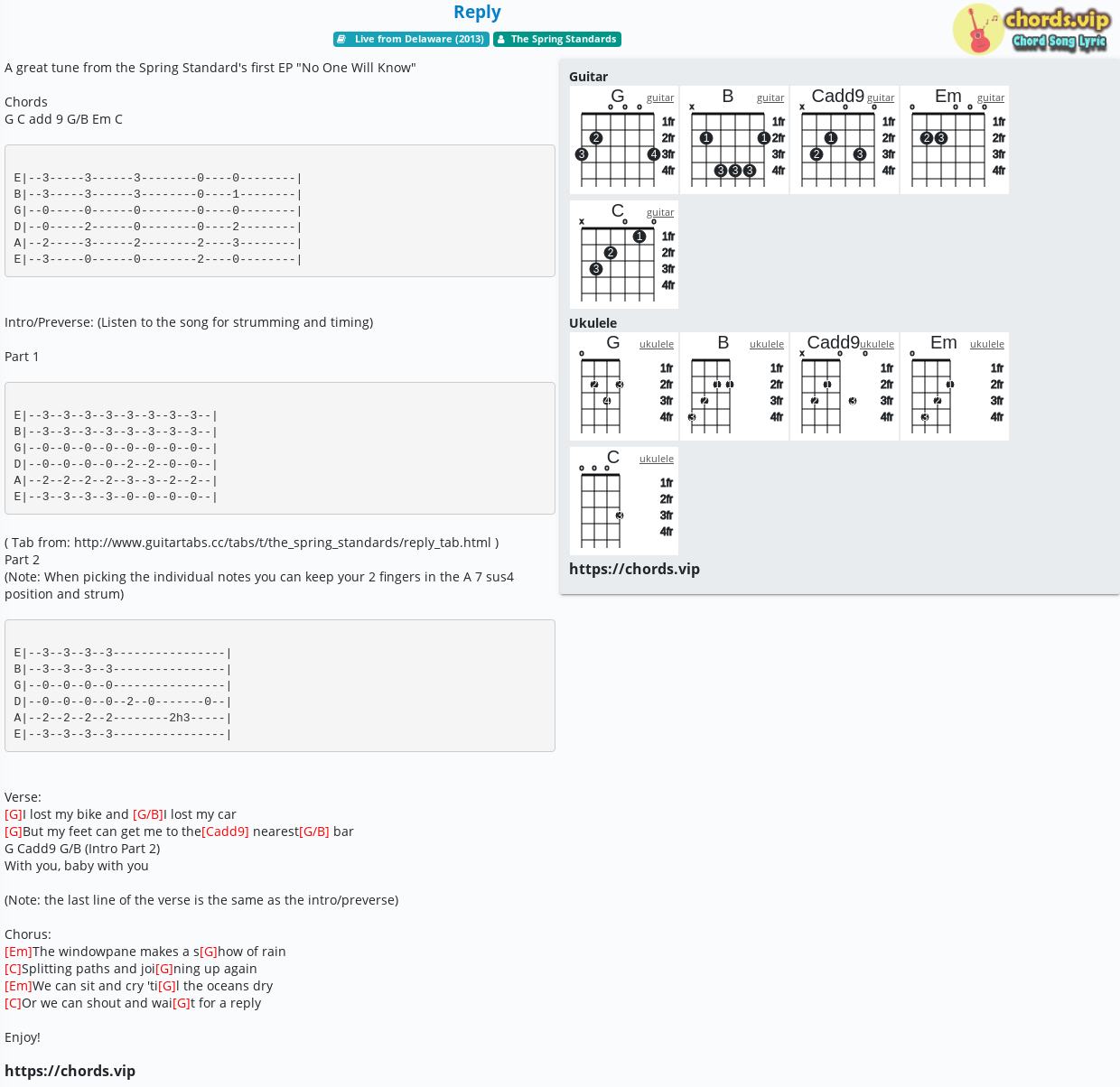Click the guitar link above G chord diagram

coord(660,98)
